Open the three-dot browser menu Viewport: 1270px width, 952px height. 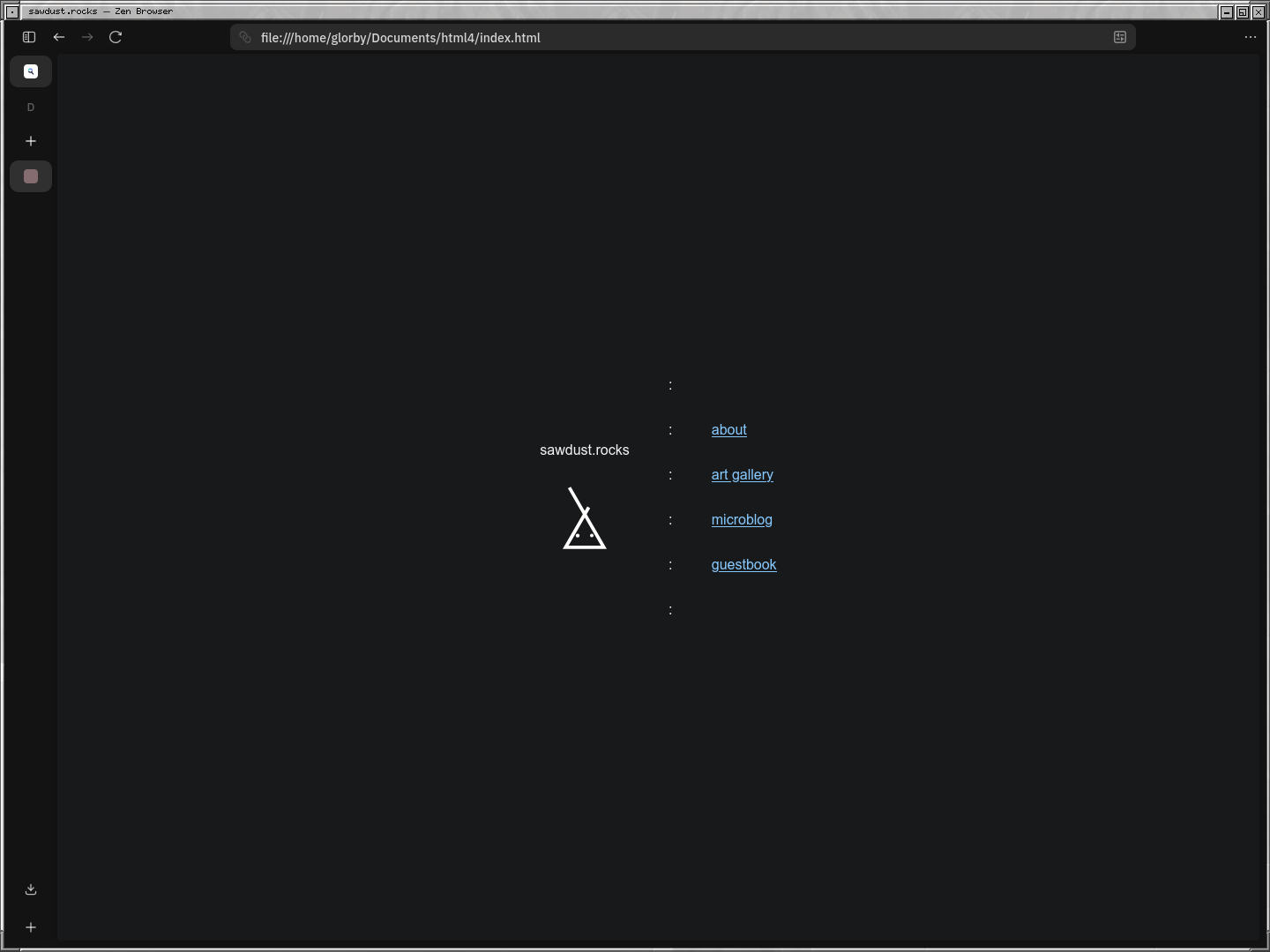[x=1250, y=37]
